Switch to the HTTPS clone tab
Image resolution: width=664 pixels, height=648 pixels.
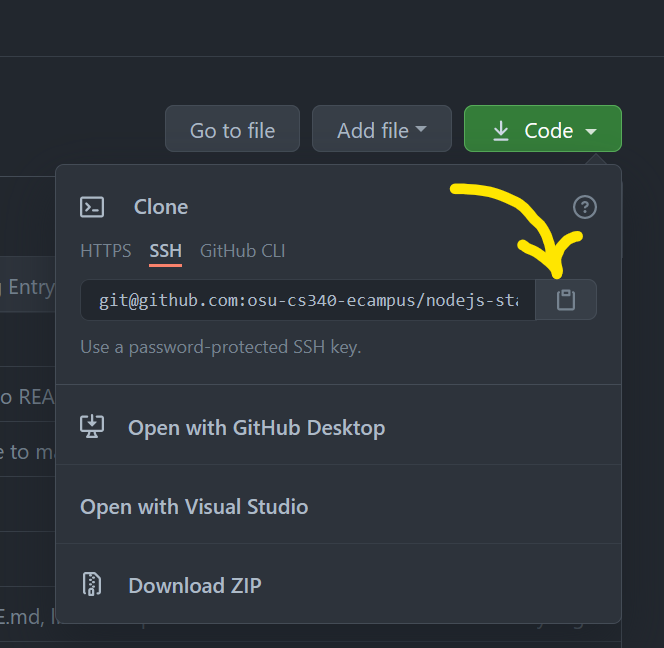point(106,251)
